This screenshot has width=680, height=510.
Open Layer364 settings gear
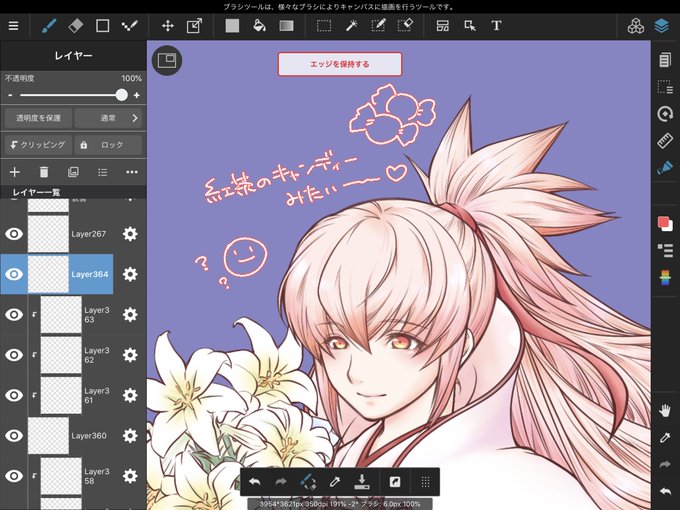click(130, 275)
